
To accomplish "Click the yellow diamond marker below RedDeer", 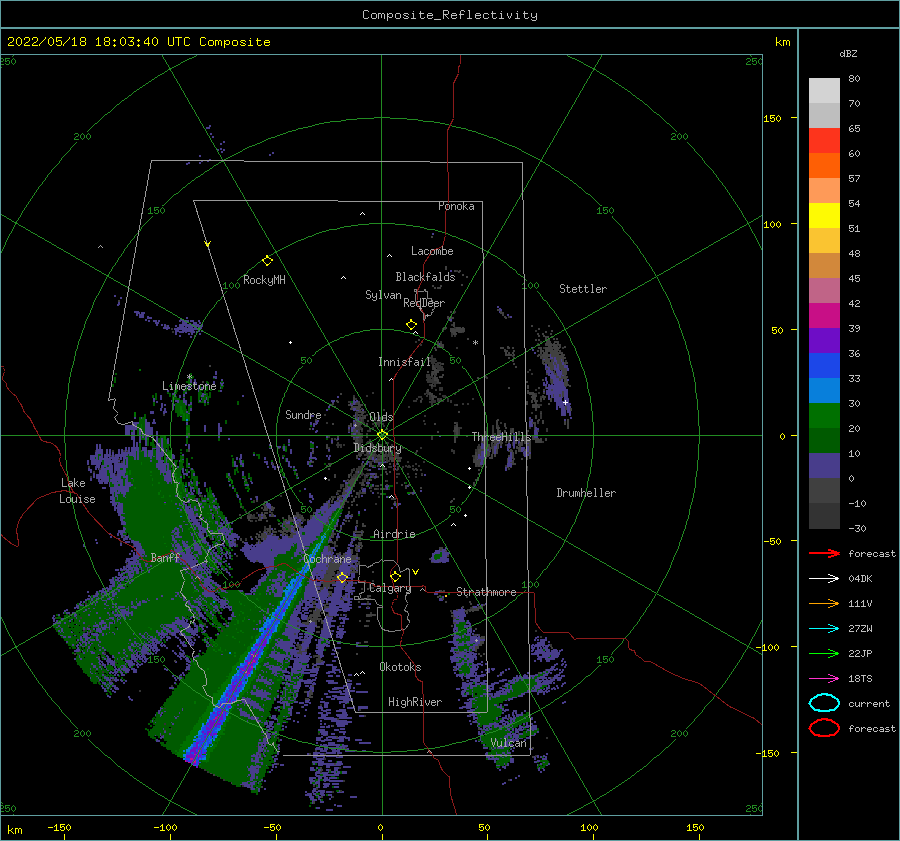I will pyautogui.click(x=412, y=325).
